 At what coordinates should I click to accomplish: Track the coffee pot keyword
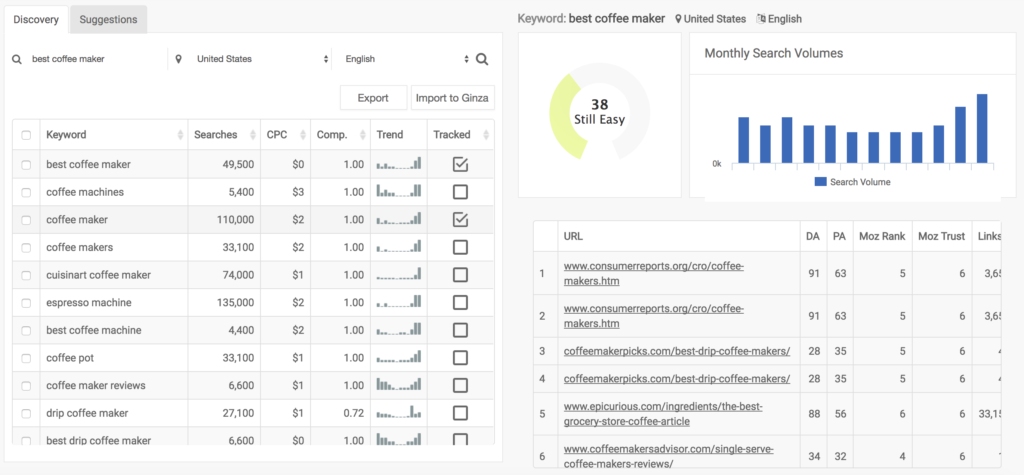(x=460, y=358)
